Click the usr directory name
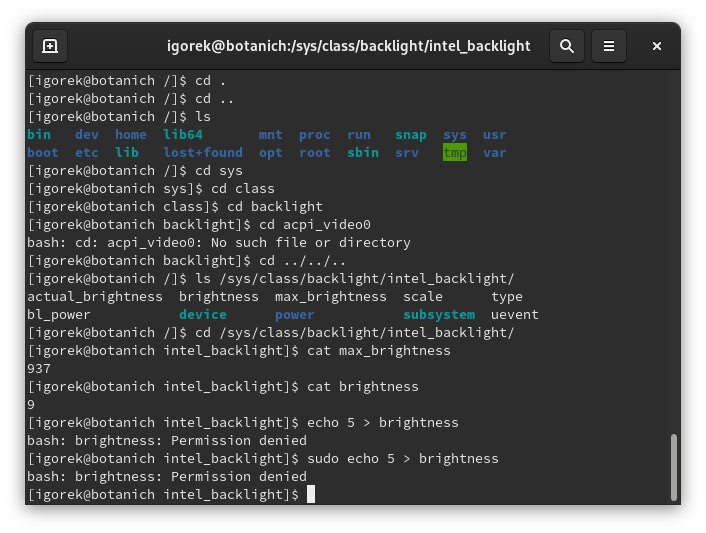 pos(494,135)
